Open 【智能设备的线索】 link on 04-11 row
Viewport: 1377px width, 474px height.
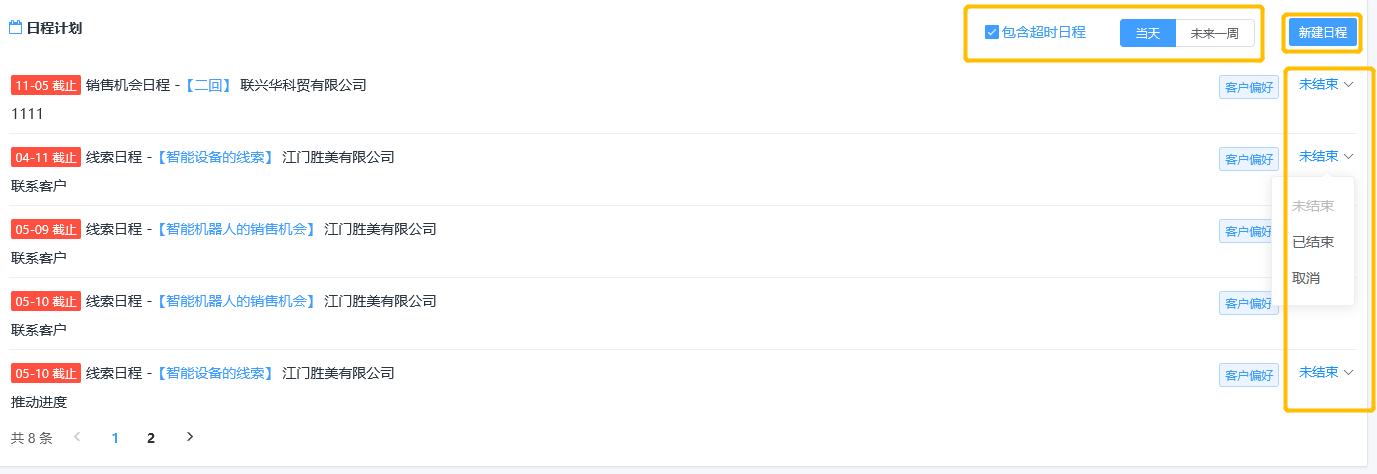(x=216, y=157)
